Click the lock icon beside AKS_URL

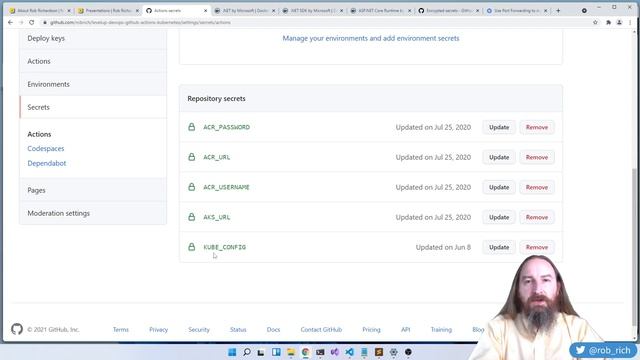[x=191, y=217]
